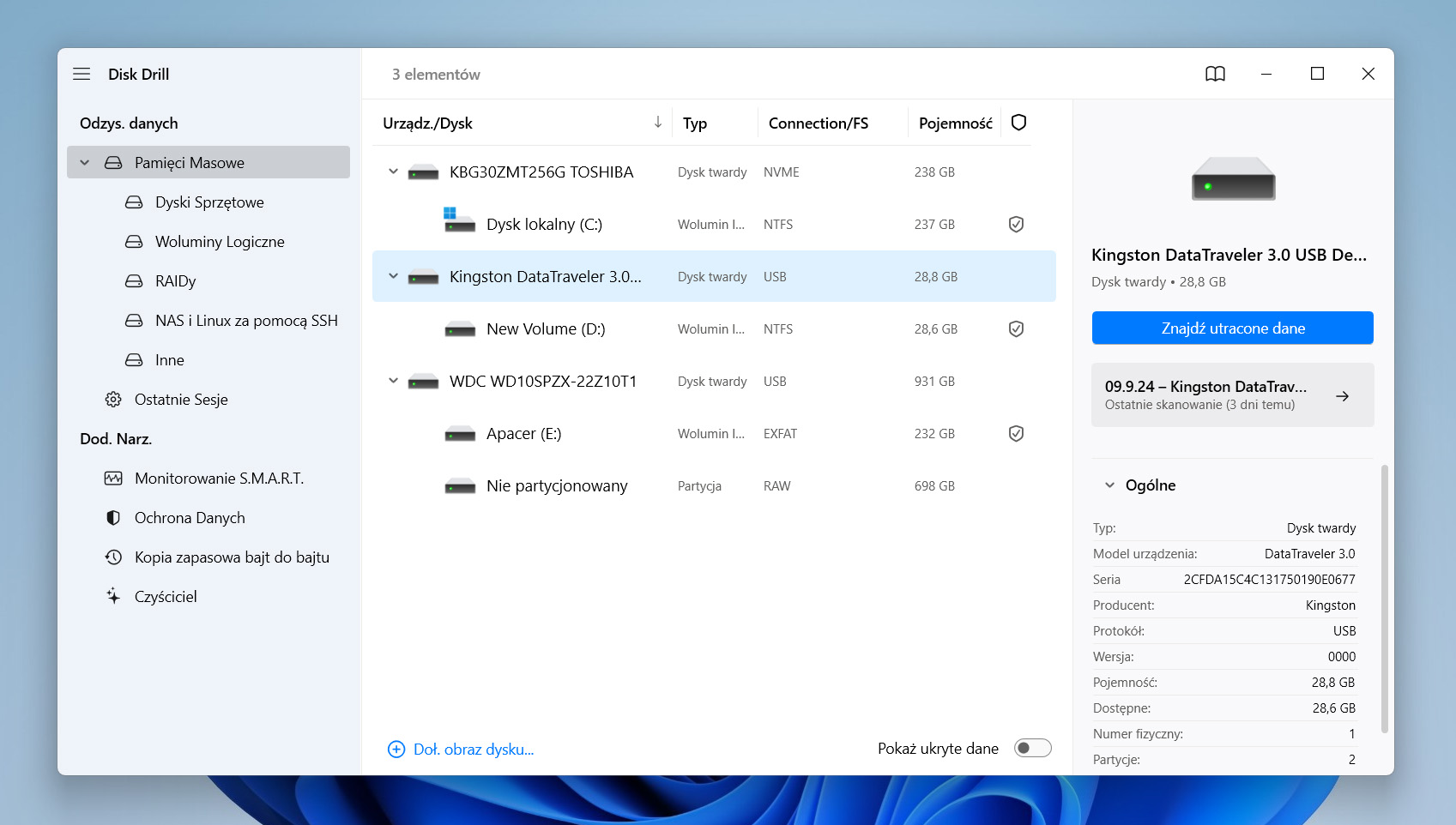Collapse the KBG30ZMT256G TOSHIBA disk row
This screenshot has width=1456, height=825.
click(x=393, y=172)
